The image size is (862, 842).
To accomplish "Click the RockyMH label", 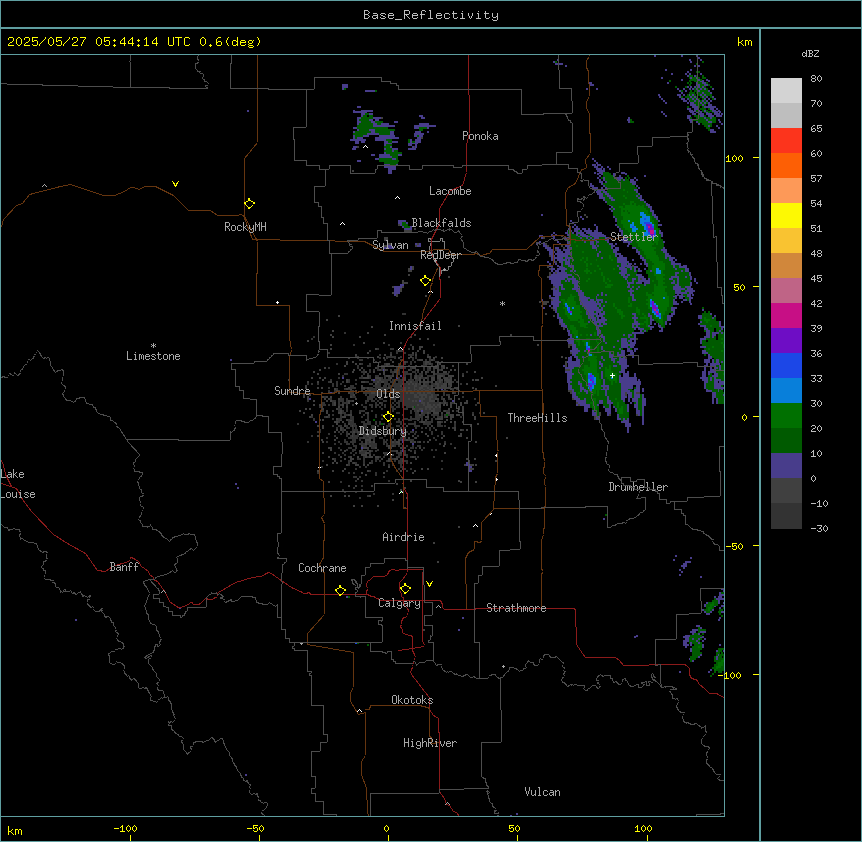I will point(245,227).
